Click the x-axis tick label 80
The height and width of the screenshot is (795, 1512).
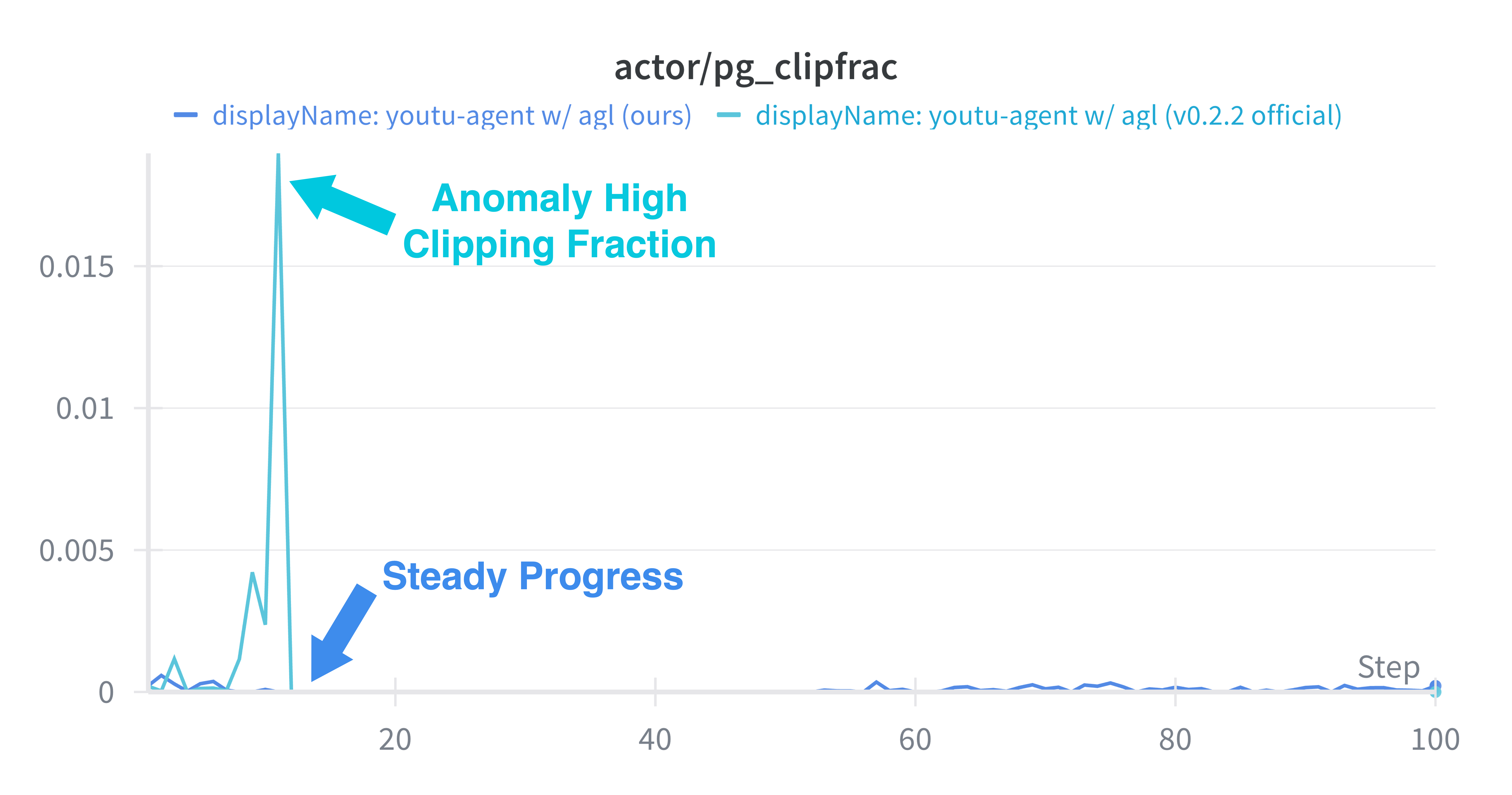tap(1175, 739)
